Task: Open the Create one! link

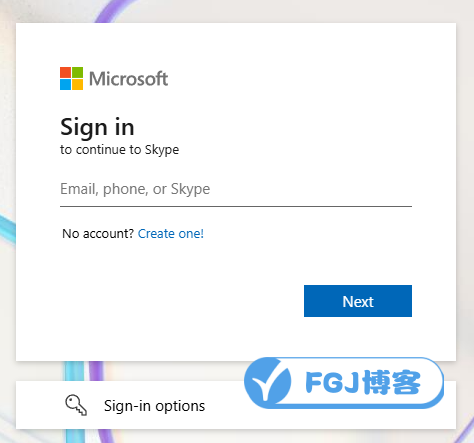Action: click(171, 234)
